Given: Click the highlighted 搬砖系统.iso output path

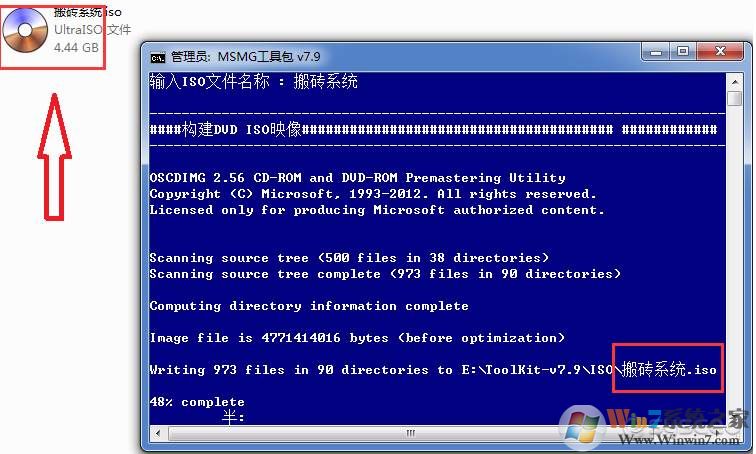Looking at the screenshot, I should click(x=668, y=369).
